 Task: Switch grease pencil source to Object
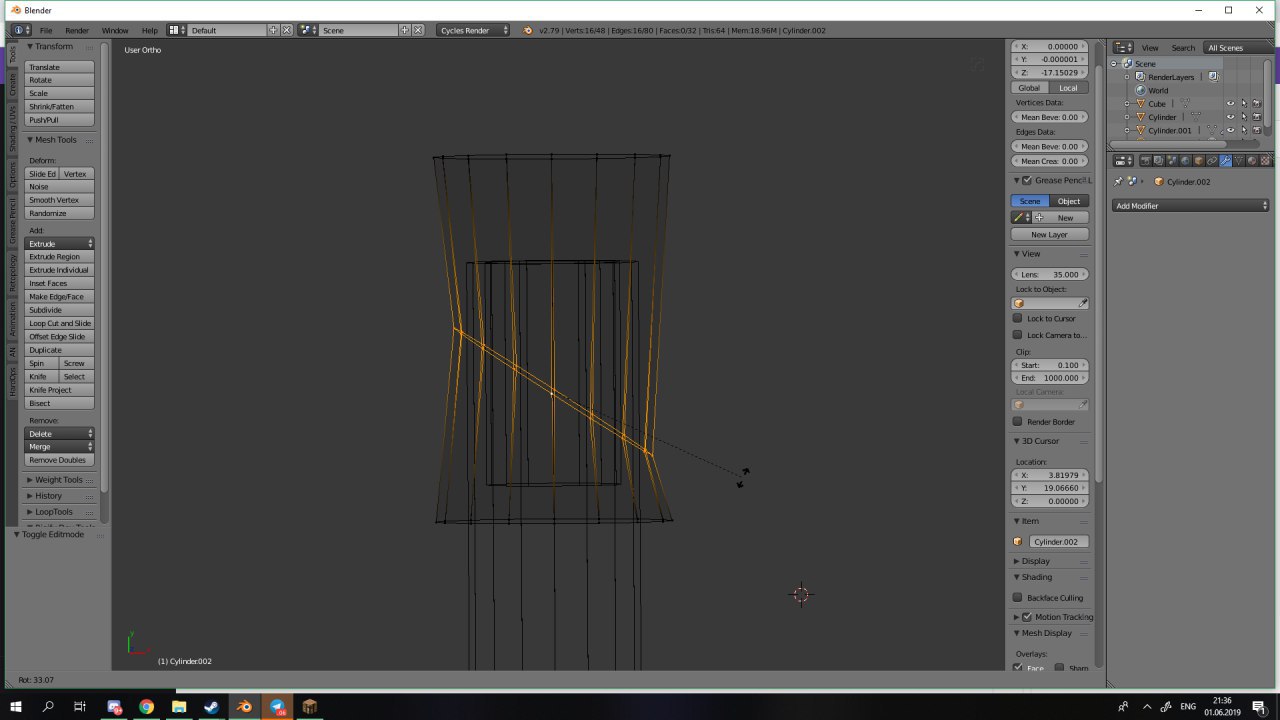click(x=1069, y=201)
